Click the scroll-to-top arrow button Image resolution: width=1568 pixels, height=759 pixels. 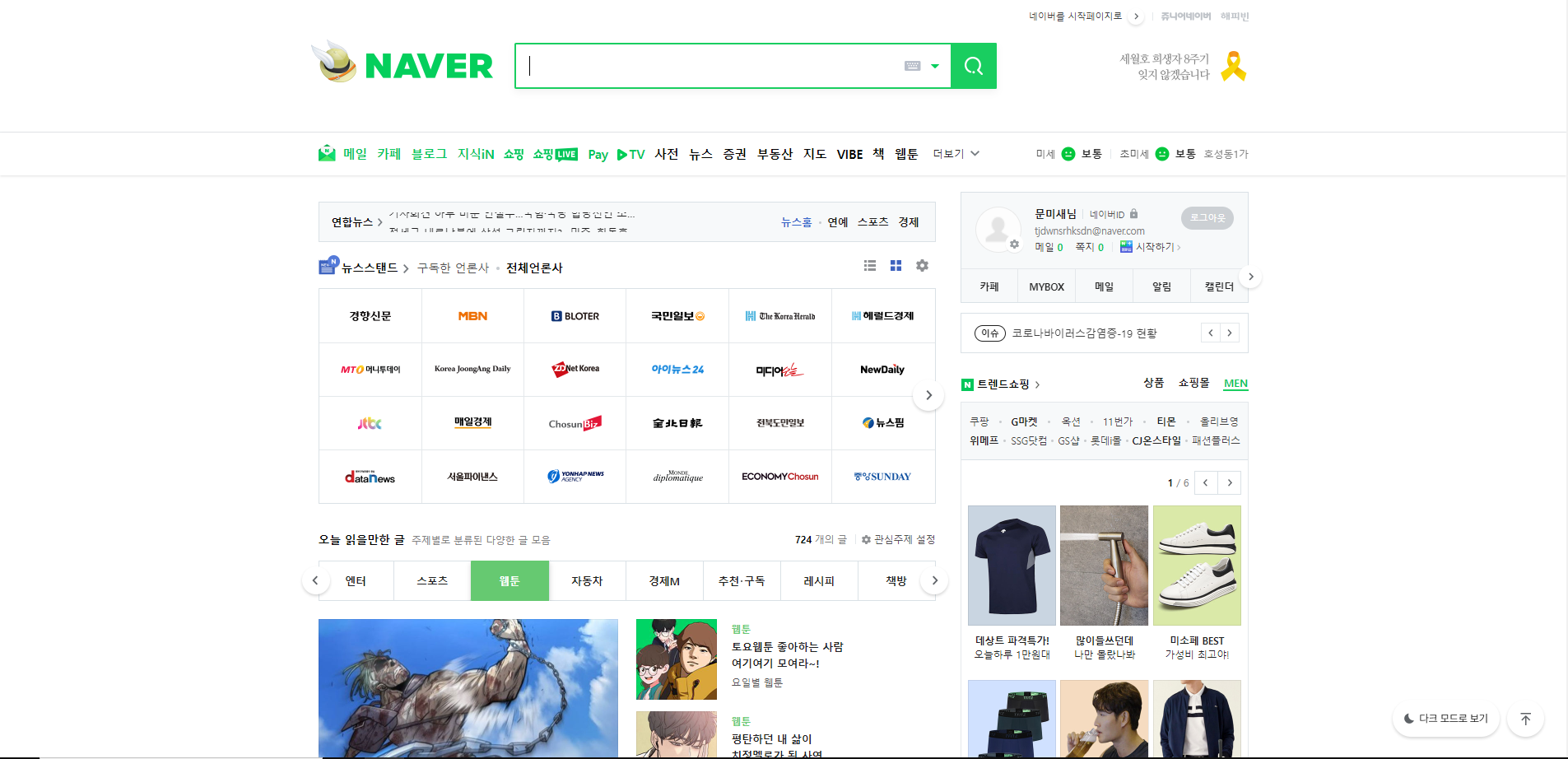click(x=1525, y=719)
